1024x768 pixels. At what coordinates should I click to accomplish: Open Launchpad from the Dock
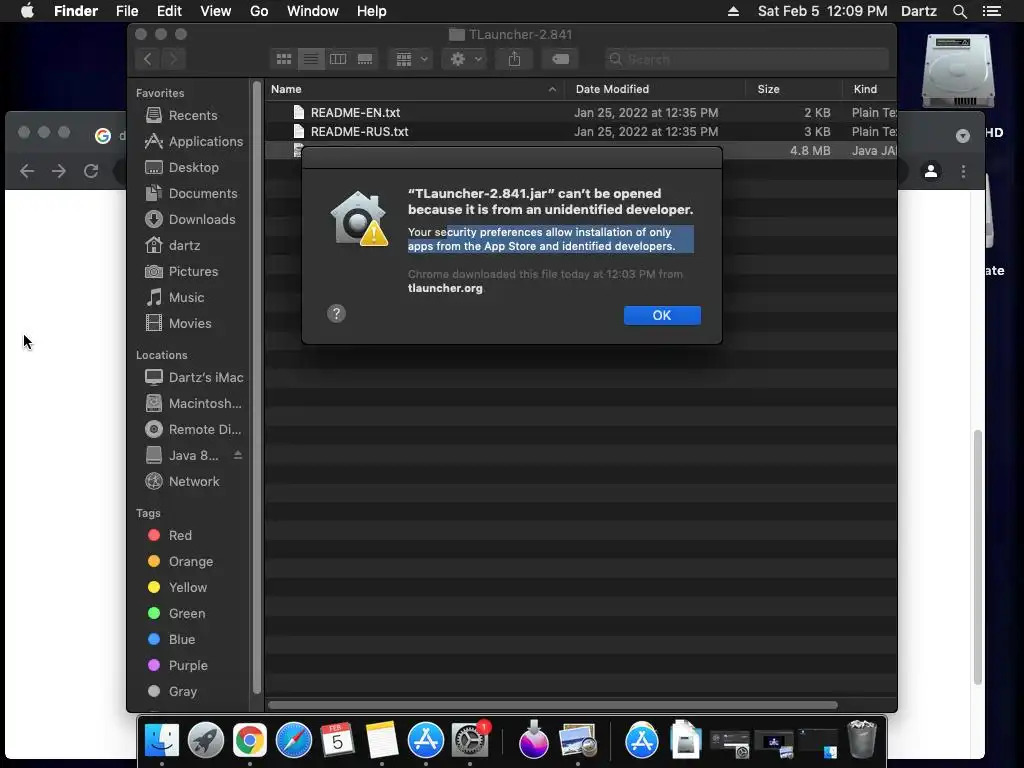(206, 741)
